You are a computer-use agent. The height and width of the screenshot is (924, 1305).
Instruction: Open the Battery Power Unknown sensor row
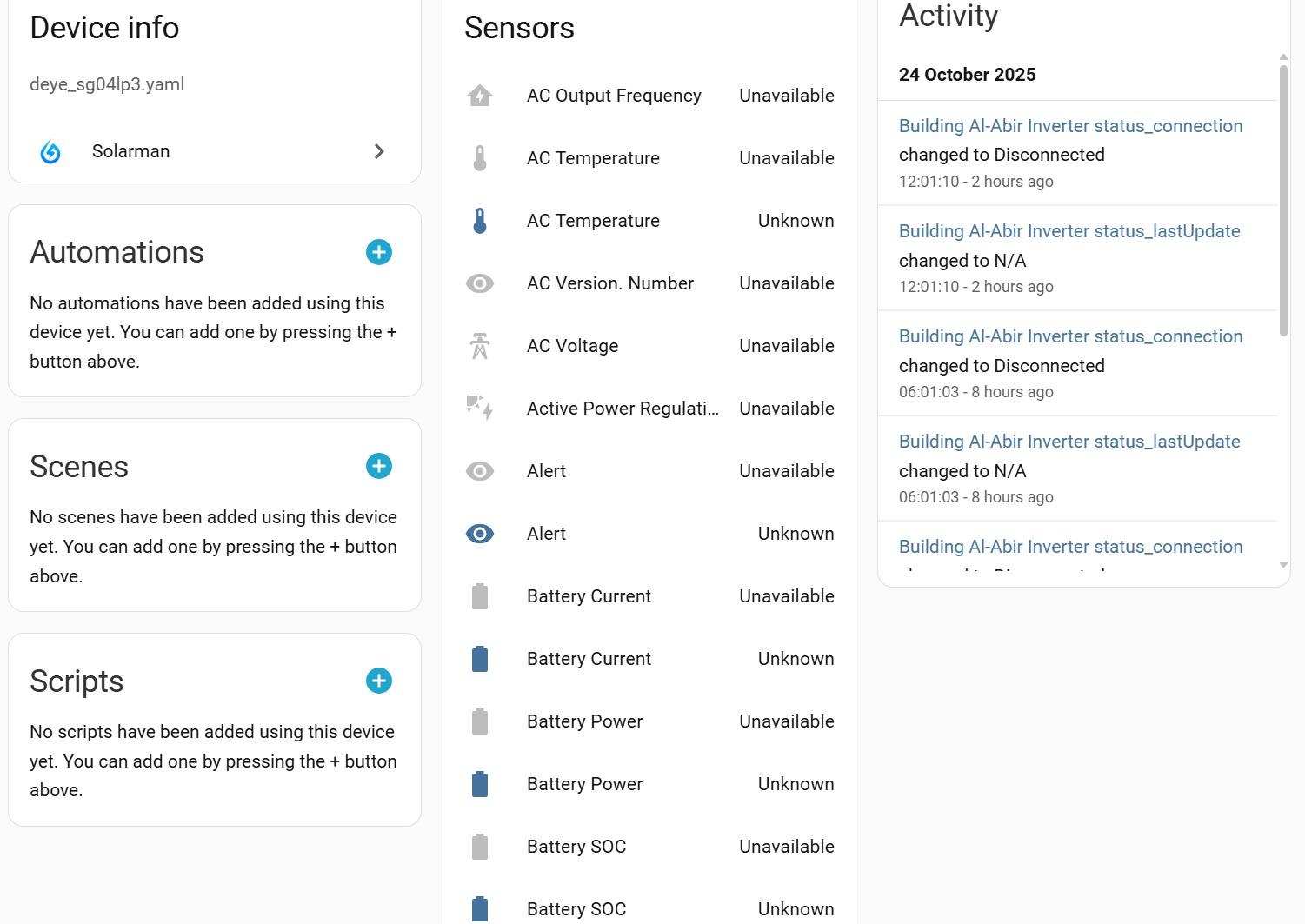(x=649, y=784)
